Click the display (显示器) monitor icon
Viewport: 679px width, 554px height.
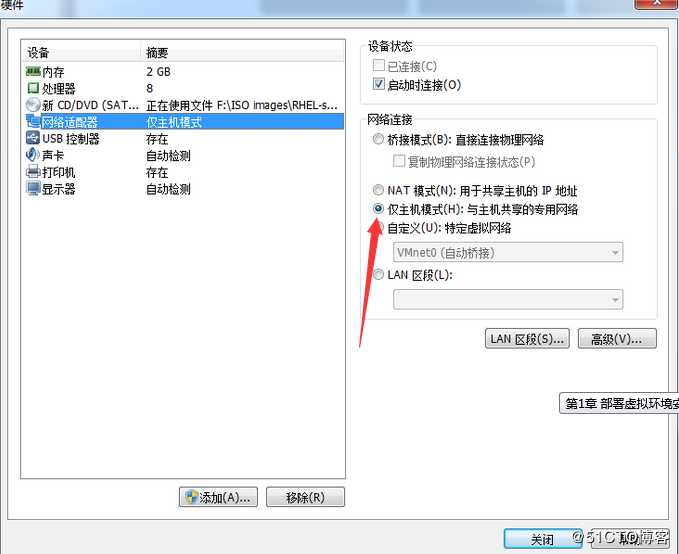click(33, 188)
